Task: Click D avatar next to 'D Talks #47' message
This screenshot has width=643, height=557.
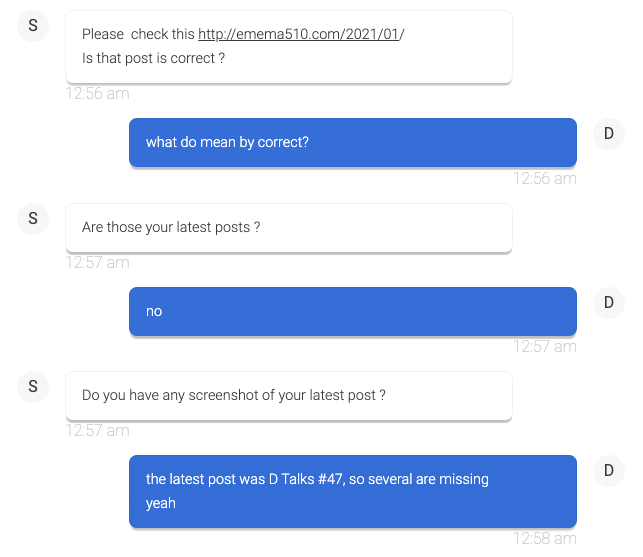Action: [609, 471]
